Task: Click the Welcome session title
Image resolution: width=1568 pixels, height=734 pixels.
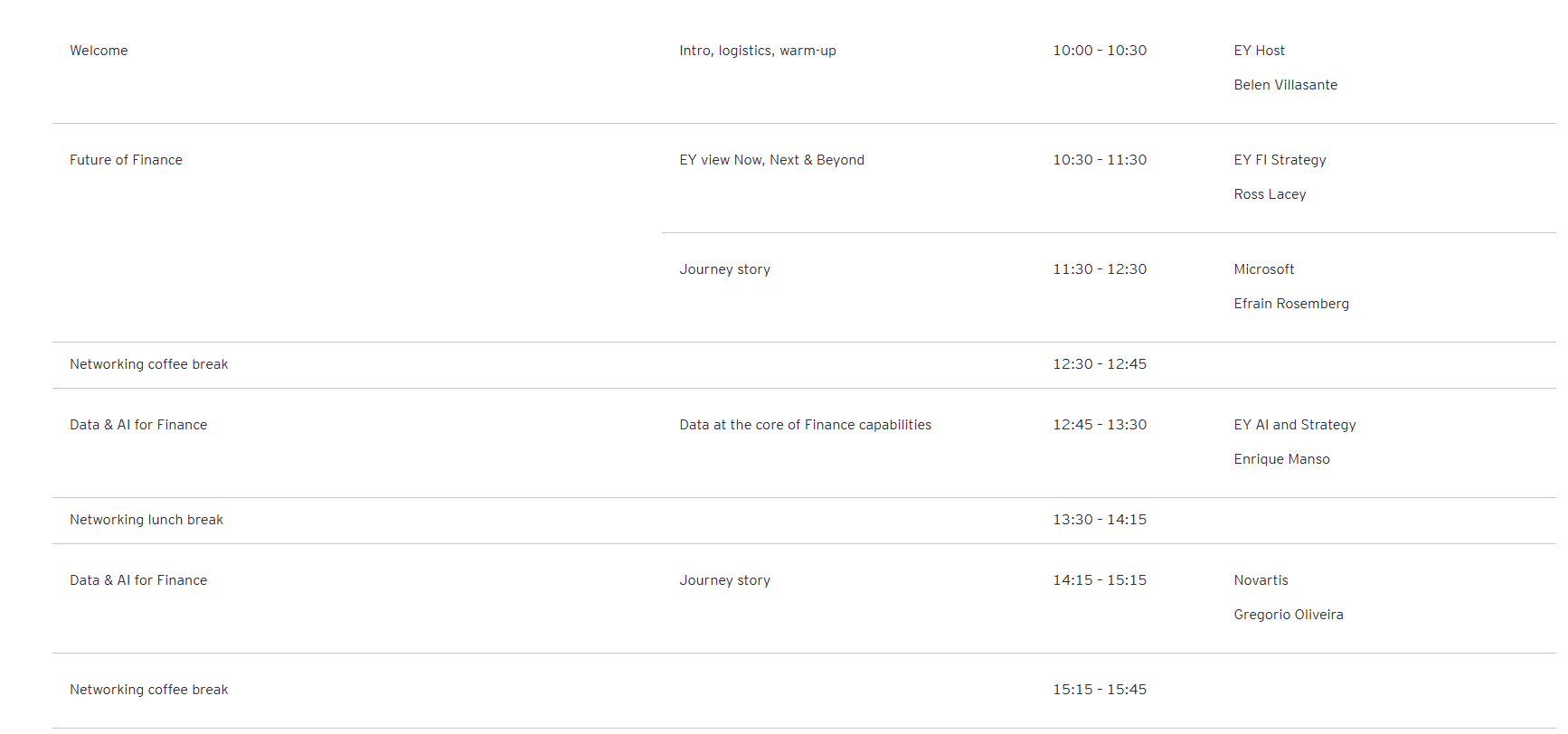Action: coord(99,51)
